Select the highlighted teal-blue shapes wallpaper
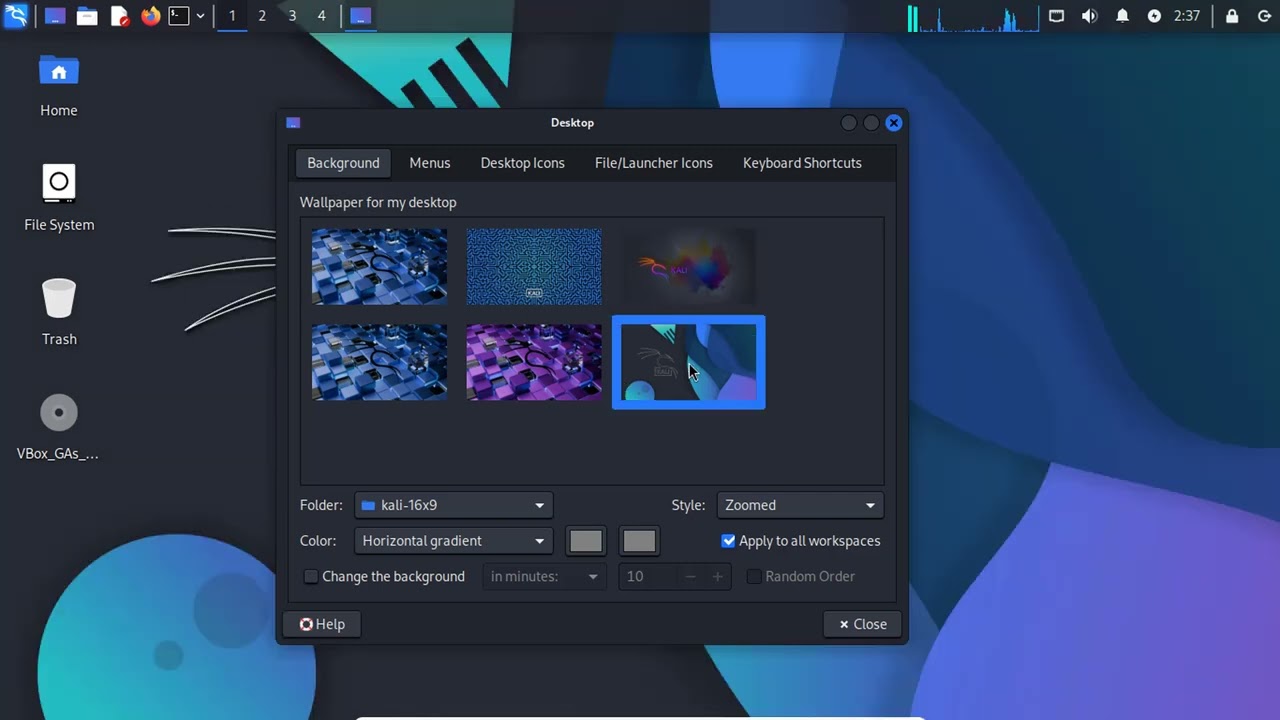The image size is (1280, 720). (689, 362)
